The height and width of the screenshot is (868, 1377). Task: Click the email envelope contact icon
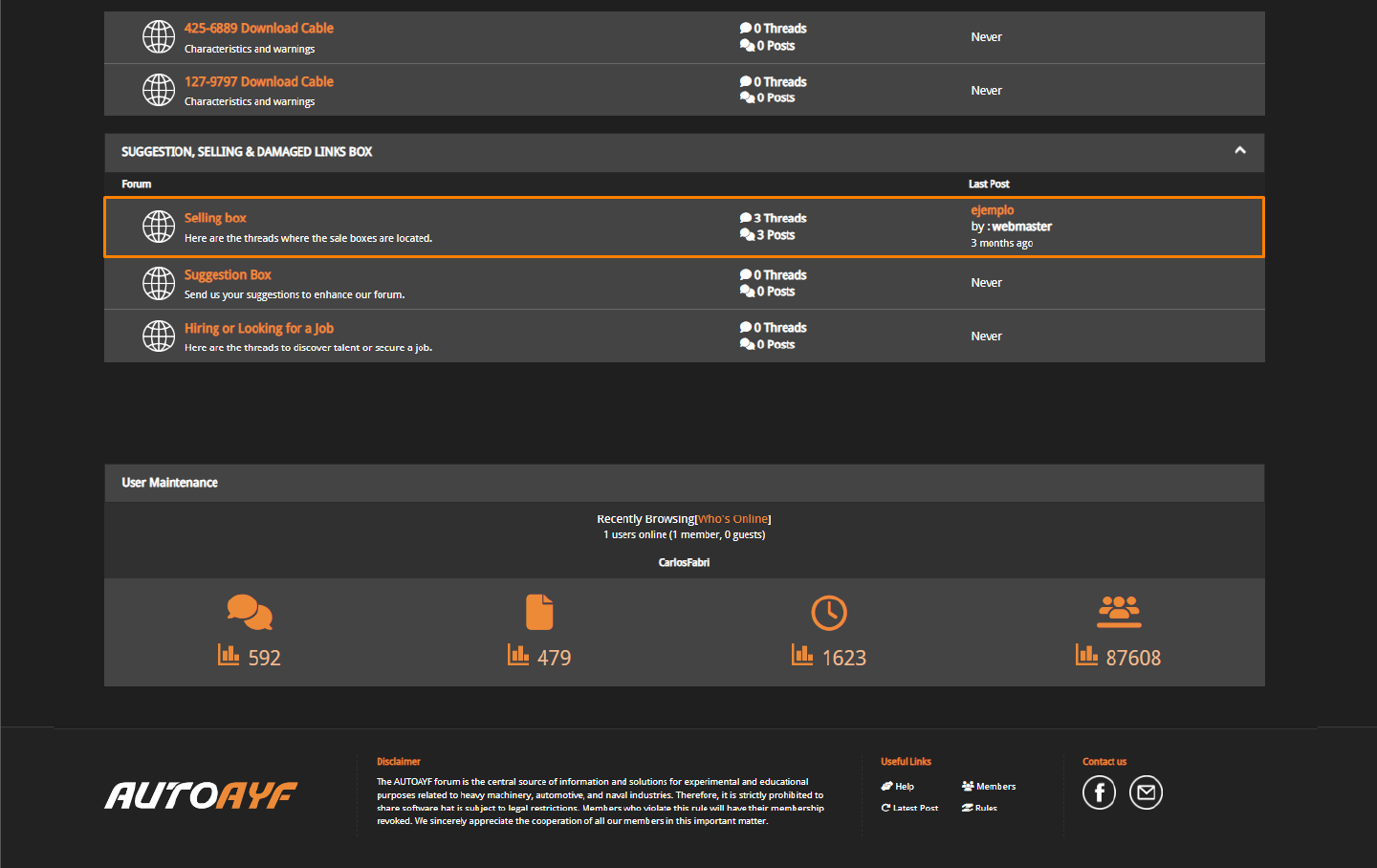[x=1146, y=792]
